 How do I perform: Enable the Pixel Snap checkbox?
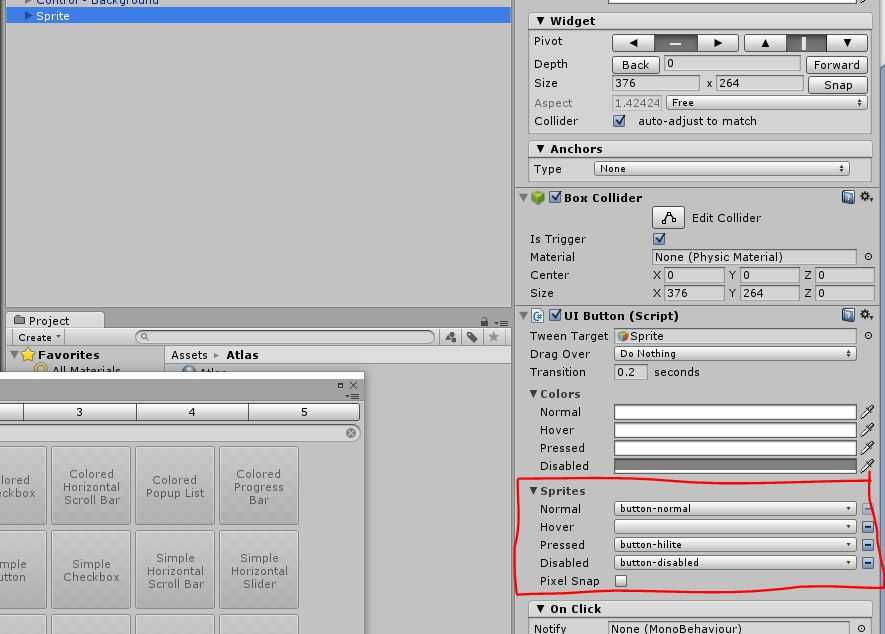(621, 580)
